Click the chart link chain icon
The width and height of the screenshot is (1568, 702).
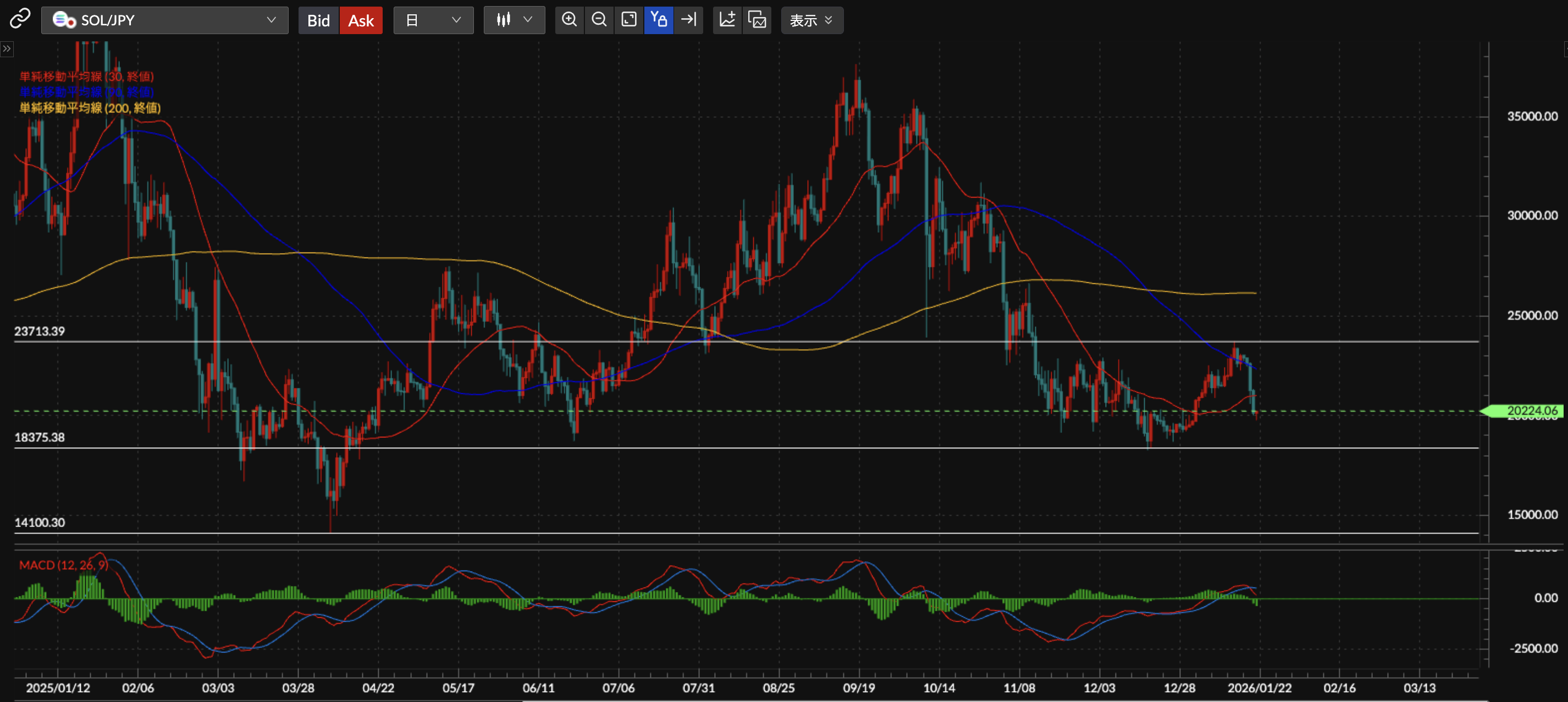(19, 19)
